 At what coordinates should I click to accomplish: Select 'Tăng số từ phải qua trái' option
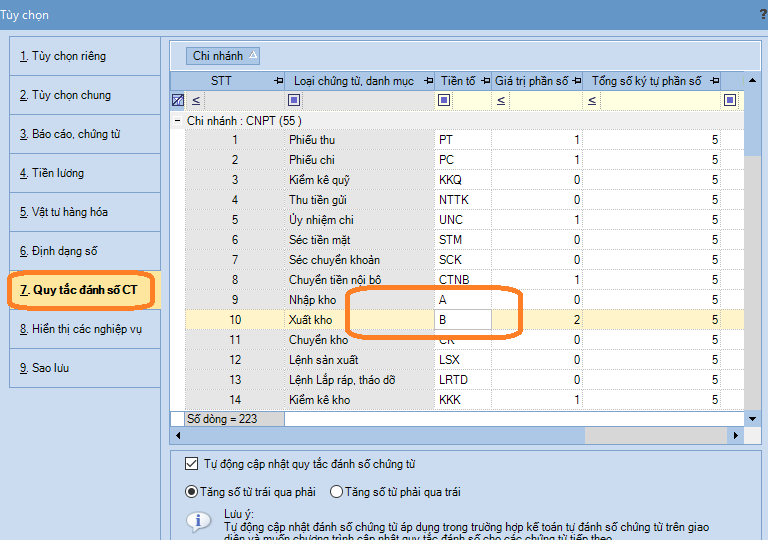tap(336, 492)
